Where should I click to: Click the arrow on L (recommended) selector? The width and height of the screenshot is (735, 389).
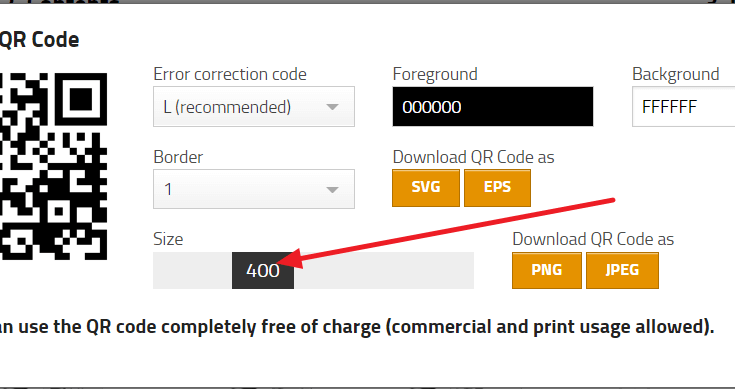[332, 107]
